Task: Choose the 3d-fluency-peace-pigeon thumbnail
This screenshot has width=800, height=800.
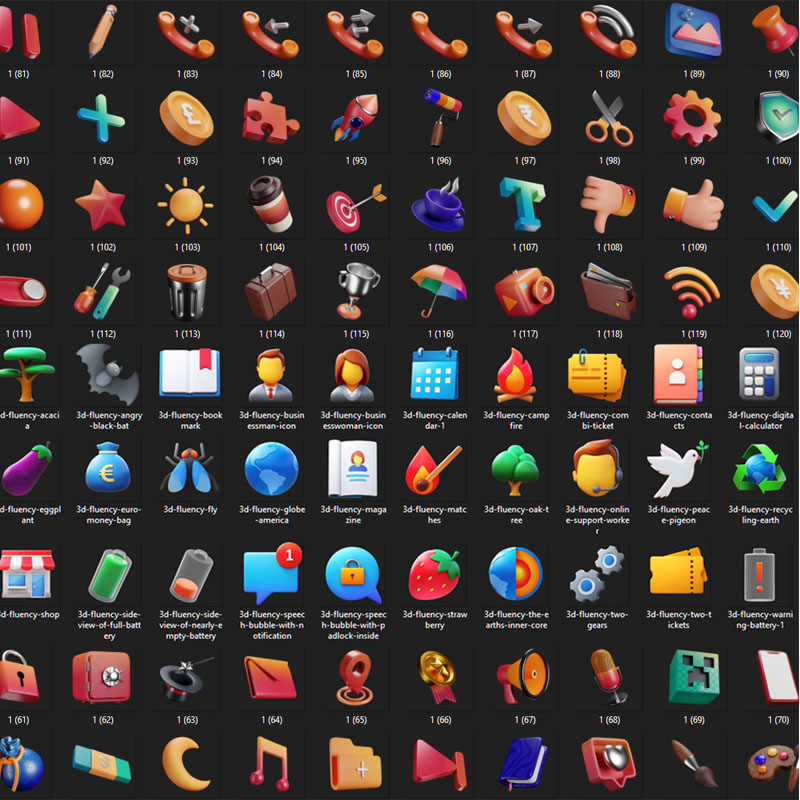Action: (678, 469)
